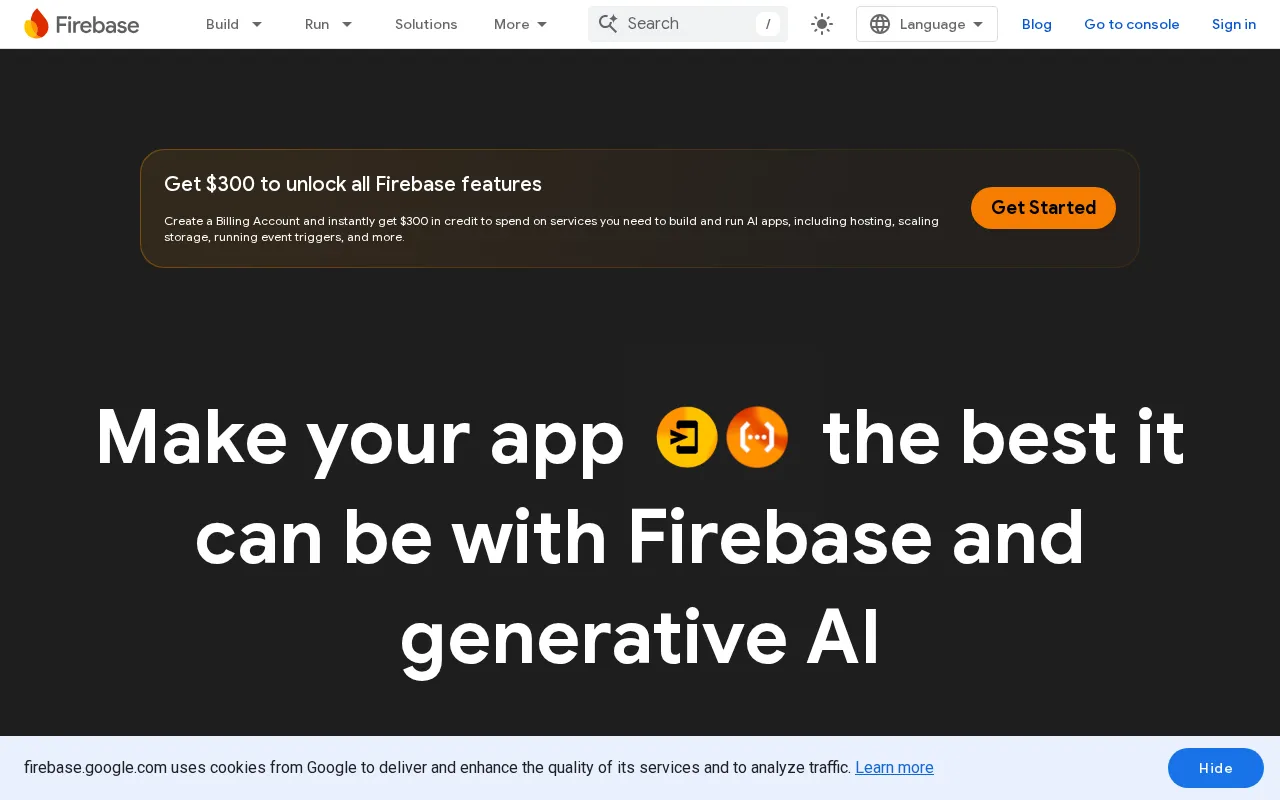Click the slash shortcut key badge in search
The width and height of the screenshot is (1280, 800).
pyautogui.click(x=768, y=24)
